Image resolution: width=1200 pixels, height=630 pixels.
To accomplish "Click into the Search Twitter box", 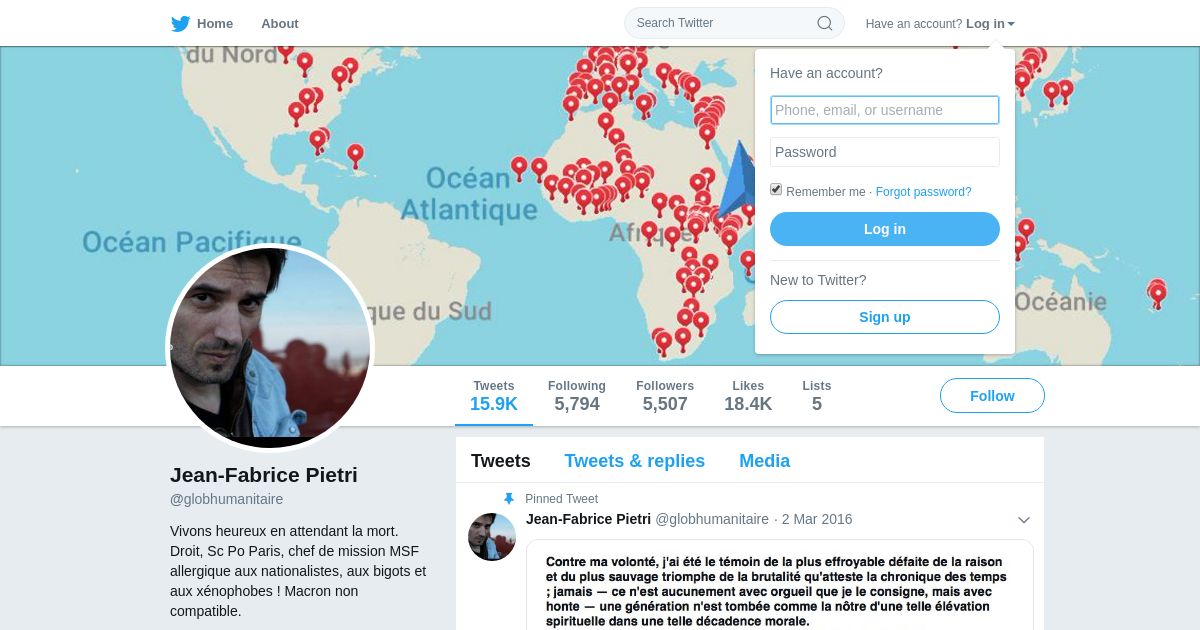I will point(725,23).
